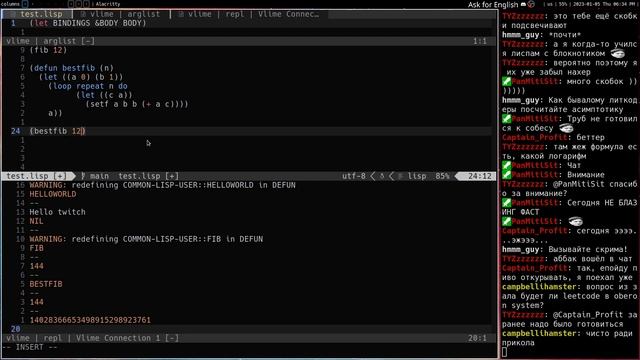Click the BESTFIB result line

(46, 284)
